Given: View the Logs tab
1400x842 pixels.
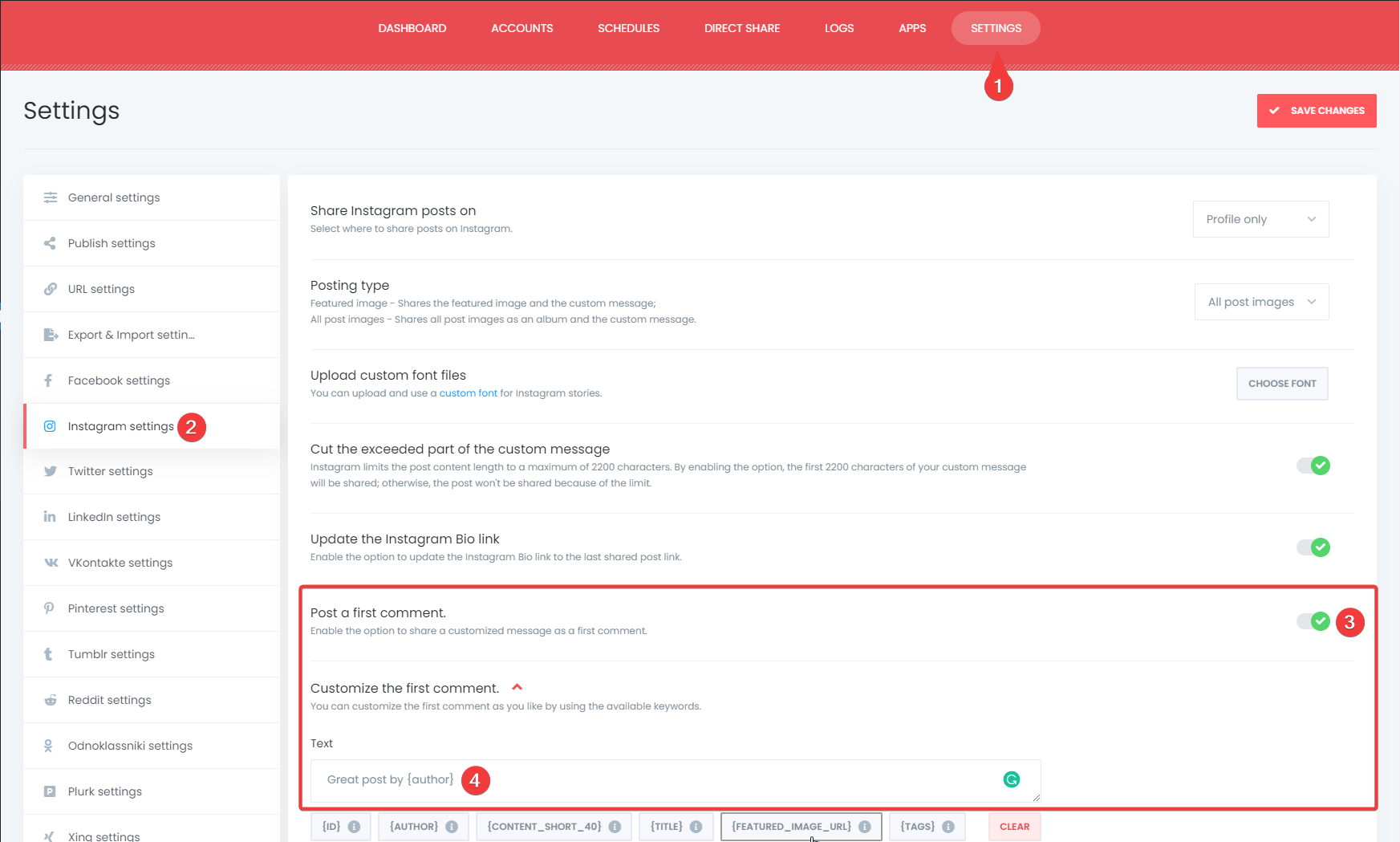Looking at the screenshot, I should (x=839, y=28).
